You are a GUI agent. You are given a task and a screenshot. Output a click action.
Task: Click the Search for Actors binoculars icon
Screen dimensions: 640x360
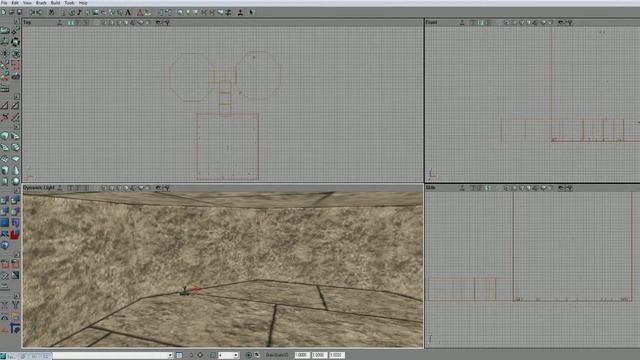tap(52, 12)
